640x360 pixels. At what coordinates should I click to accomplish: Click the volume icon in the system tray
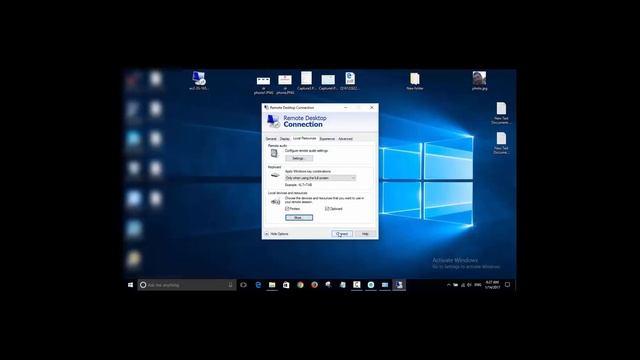(469, 285)
